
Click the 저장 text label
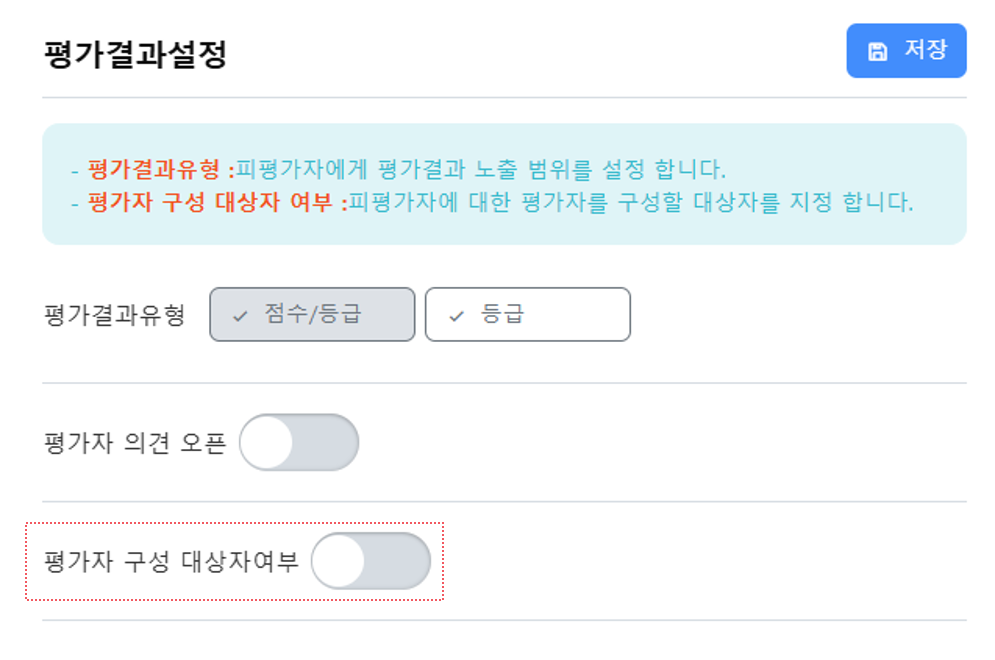click(x=925, y=50)
